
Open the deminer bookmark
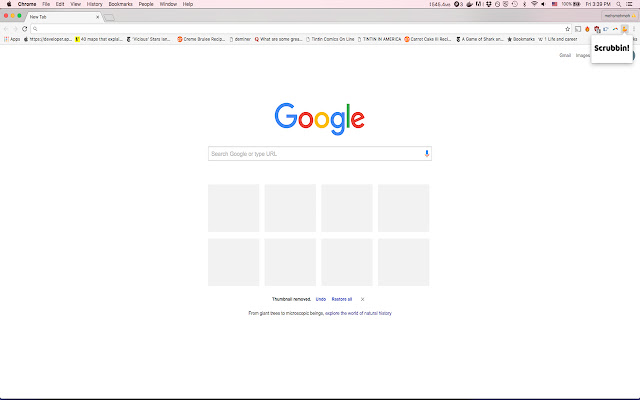(x=240, y=39)
